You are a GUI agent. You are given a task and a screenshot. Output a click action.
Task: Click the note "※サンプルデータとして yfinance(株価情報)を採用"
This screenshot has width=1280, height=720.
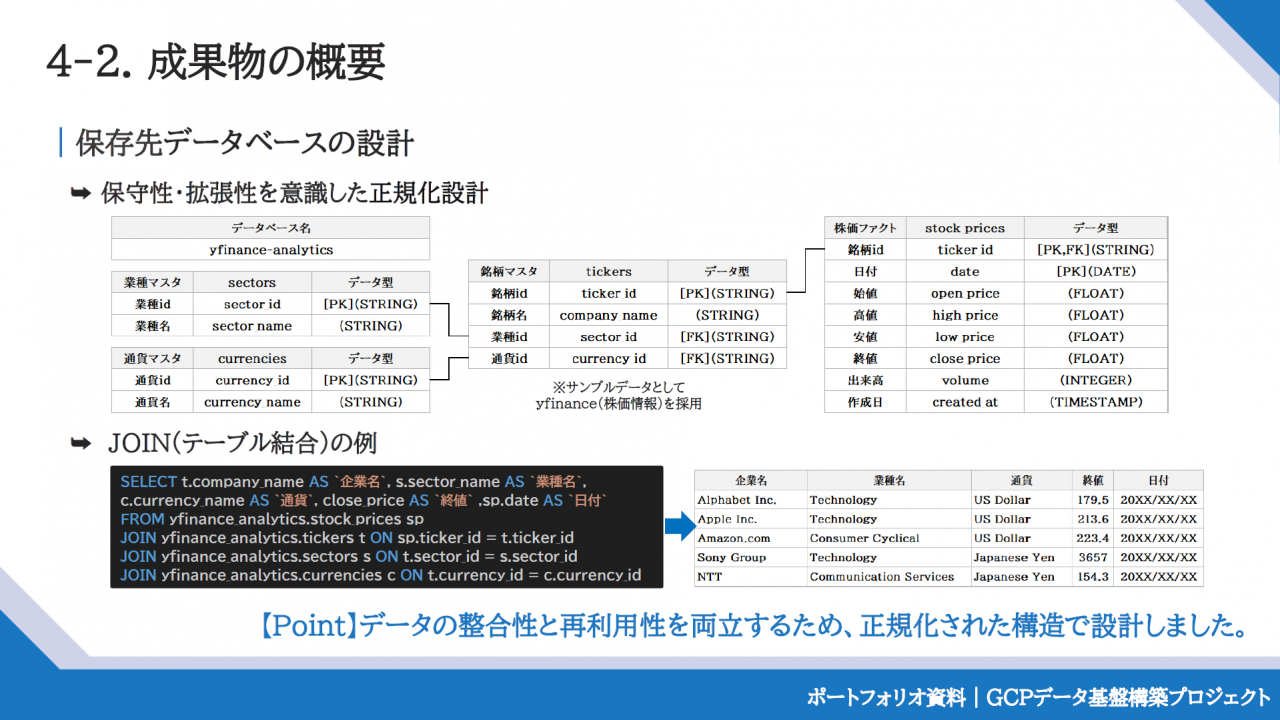[x=618, y=395]
